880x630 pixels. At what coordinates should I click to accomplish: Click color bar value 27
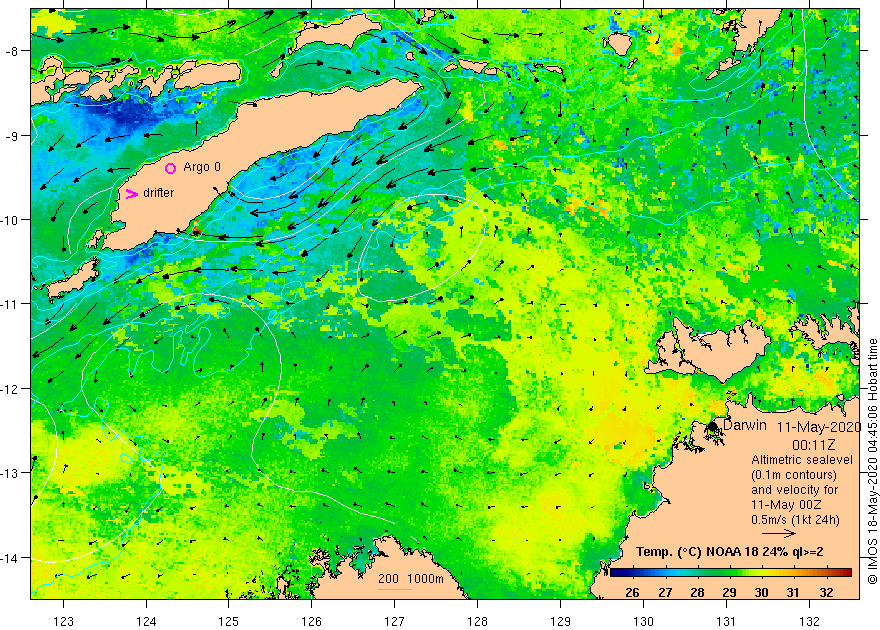coord(665,592)
